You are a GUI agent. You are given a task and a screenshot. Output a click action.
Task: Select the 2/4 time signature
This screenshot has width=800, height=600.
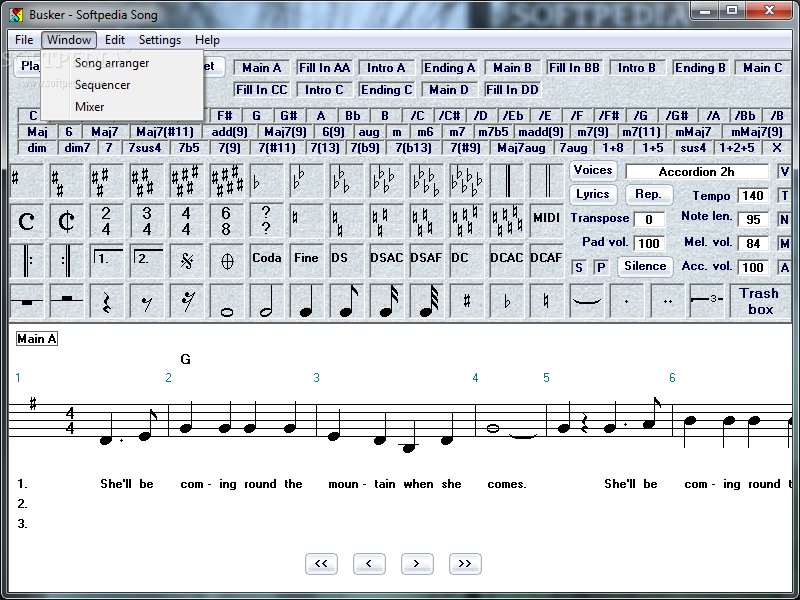click(106, 220)
